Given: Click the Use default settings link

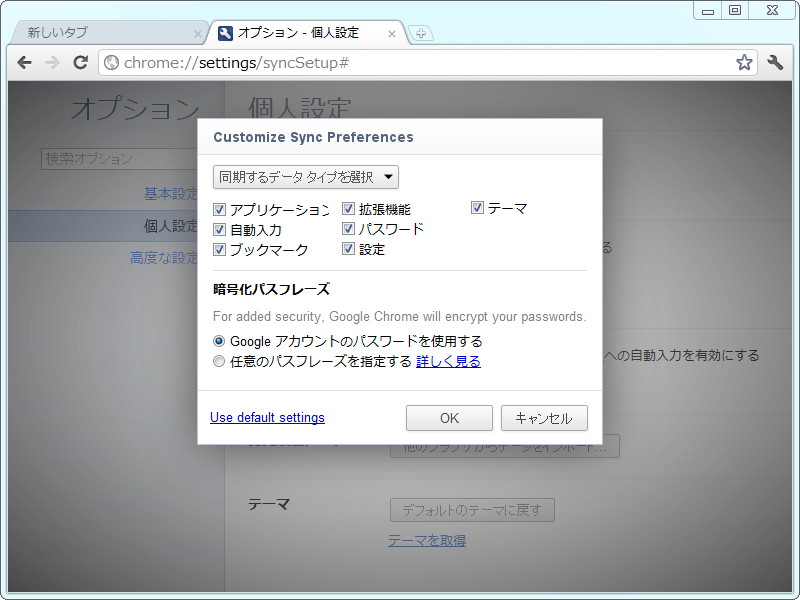Looking at the screenshot, I should [267, 417].
